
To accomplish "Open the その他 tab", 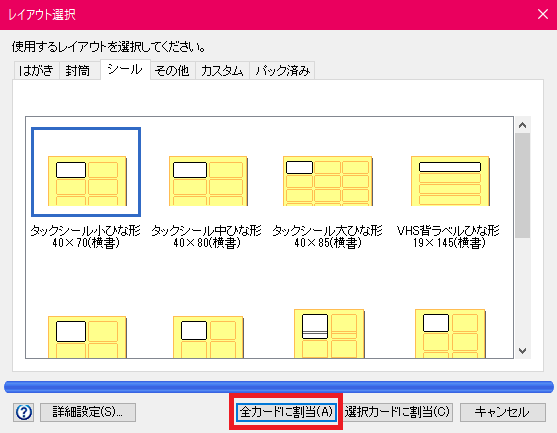I will tap(172, 70).
